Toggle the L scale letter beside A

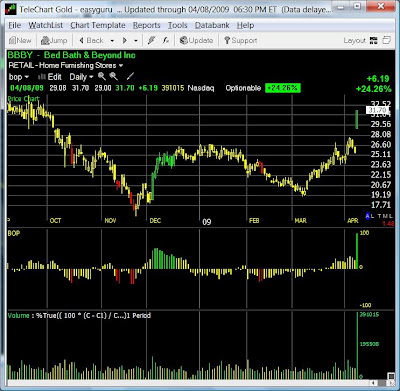coord(373,216)
